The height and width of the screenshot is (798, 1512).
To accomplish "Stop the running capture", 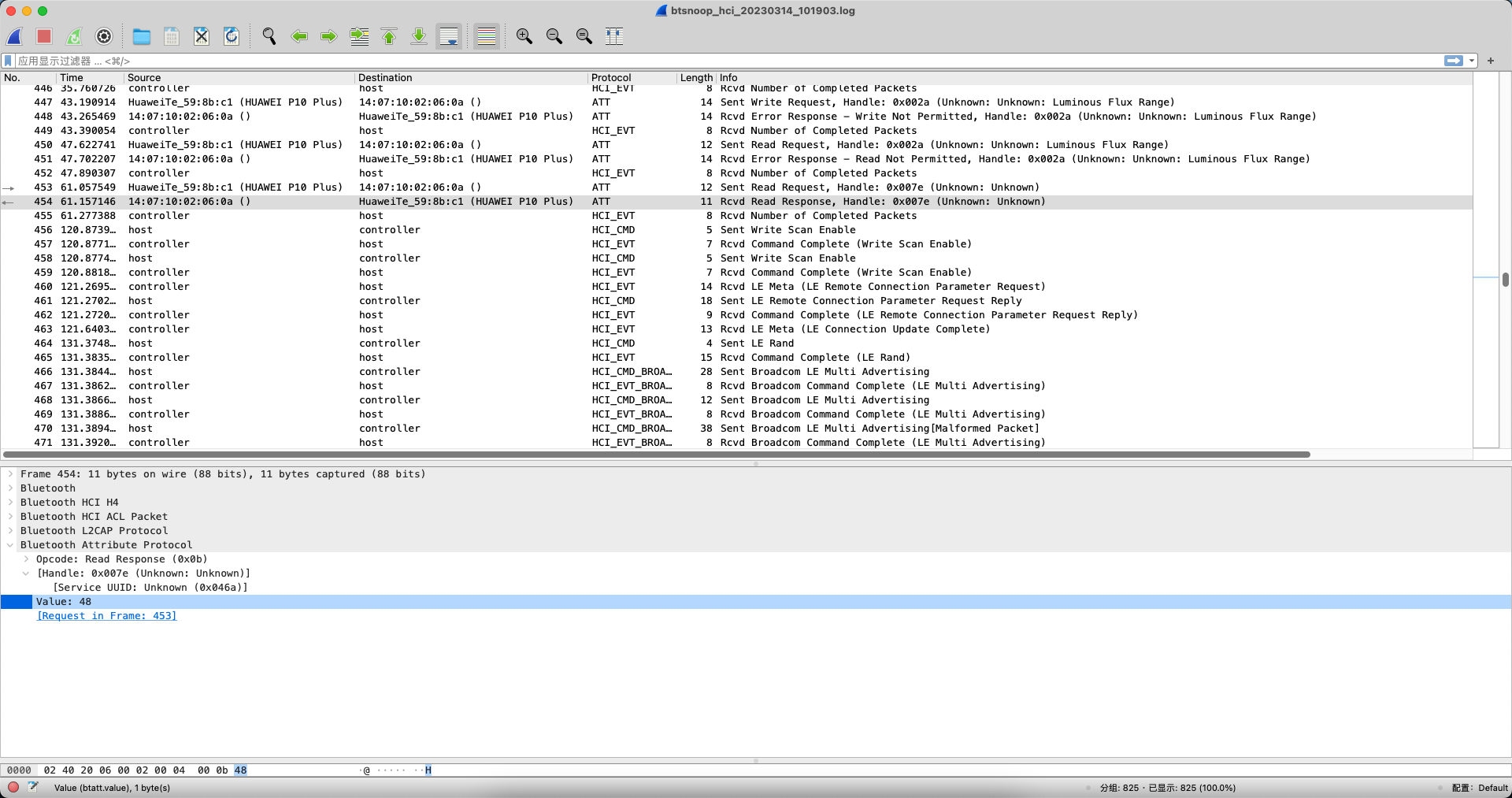I will tap(44, 36).
